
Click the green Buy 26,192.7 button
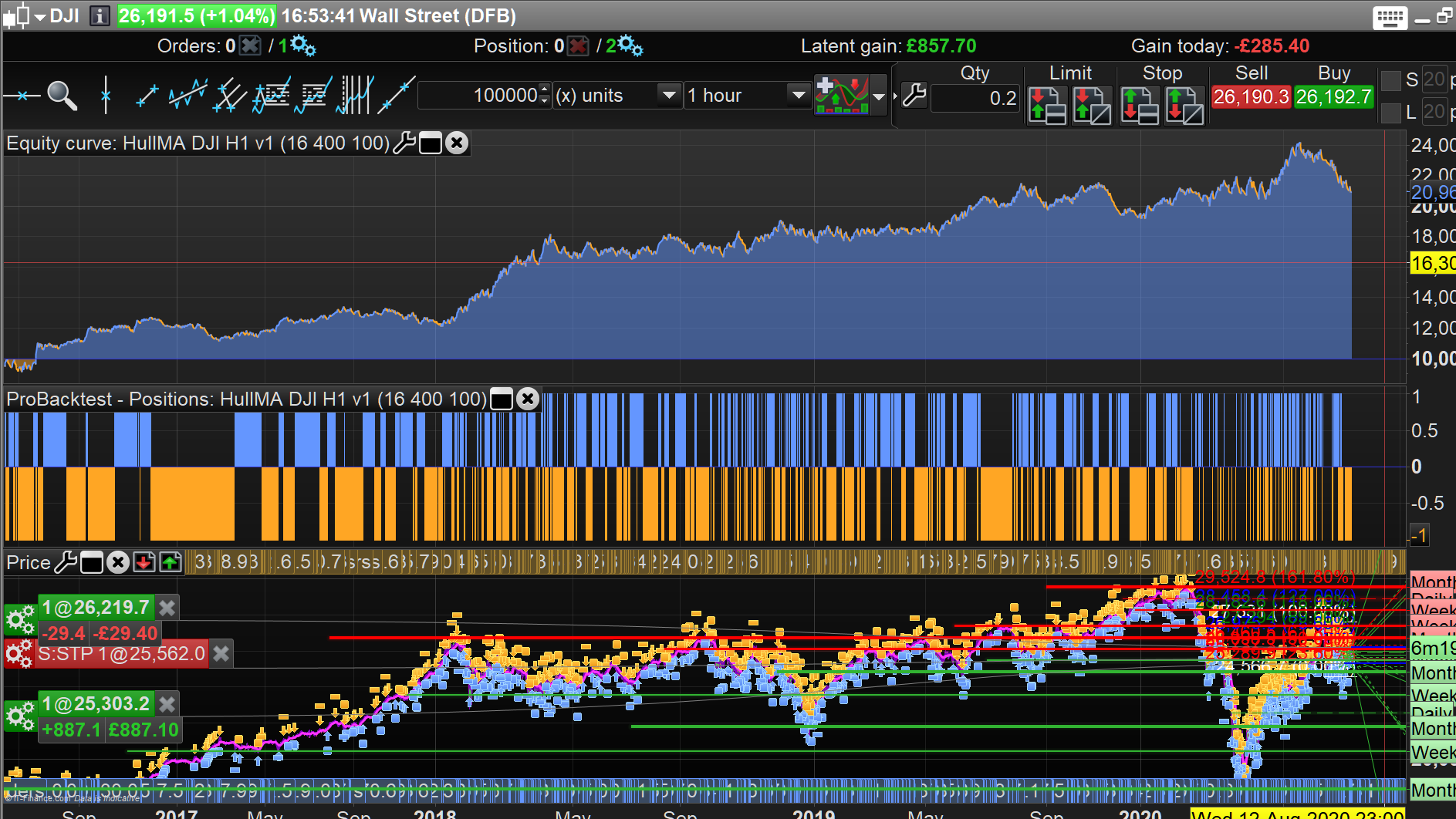click(1333, 97)
